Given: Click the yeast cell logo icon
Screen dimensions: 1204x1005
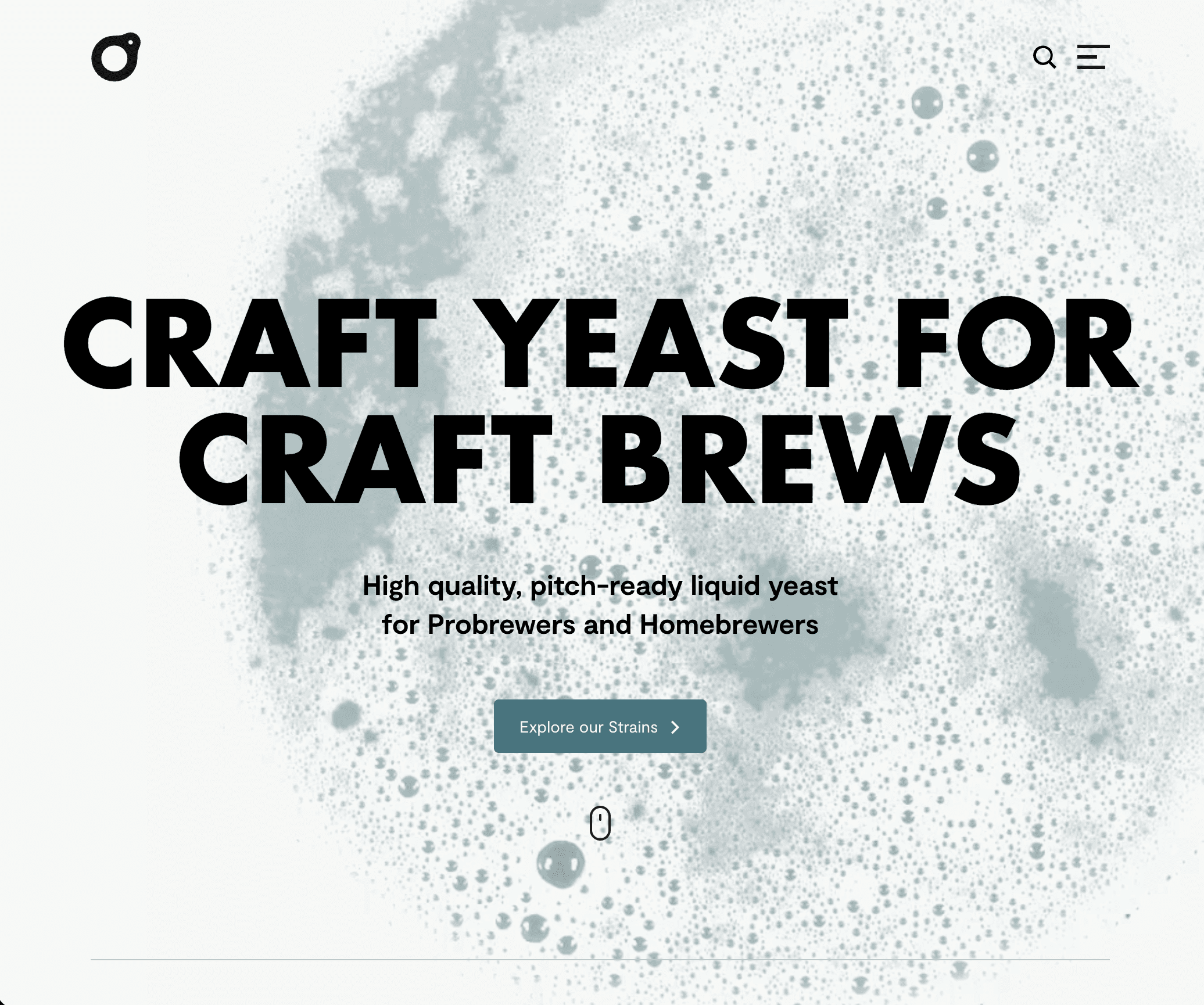Looking at the screenshot, I should click(x=116, y=57).
